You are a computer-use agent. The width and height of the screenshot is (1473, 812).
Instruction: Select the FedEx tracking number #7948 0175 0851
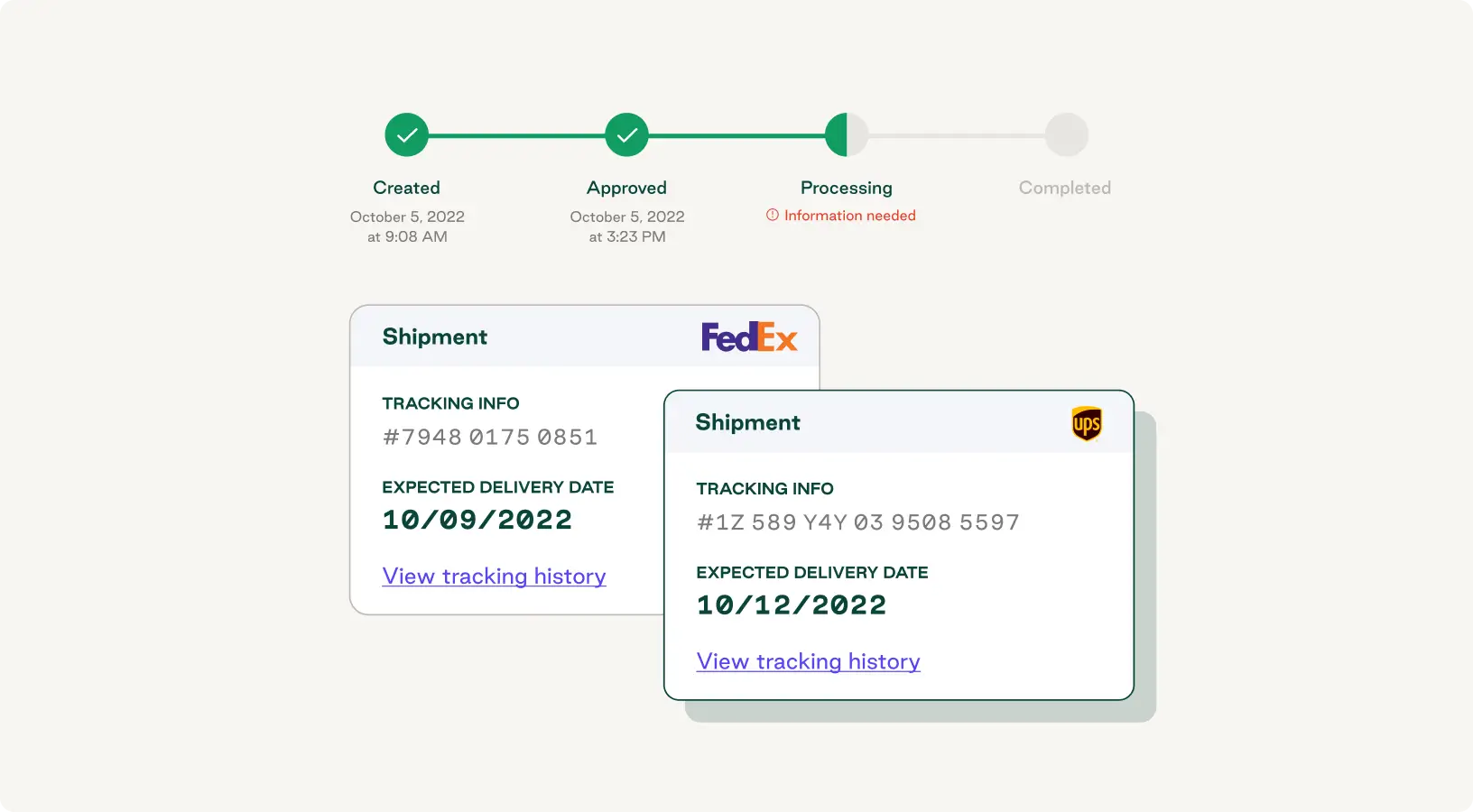click(490, 437)
